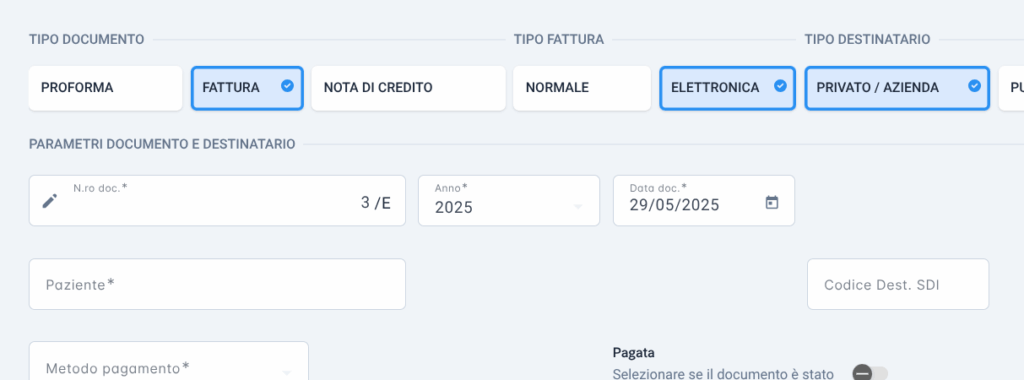The width and height of the screenshot is (1024, 380).
Task: Expand the Anno dropdown arrow
Action: pos(577,207)
